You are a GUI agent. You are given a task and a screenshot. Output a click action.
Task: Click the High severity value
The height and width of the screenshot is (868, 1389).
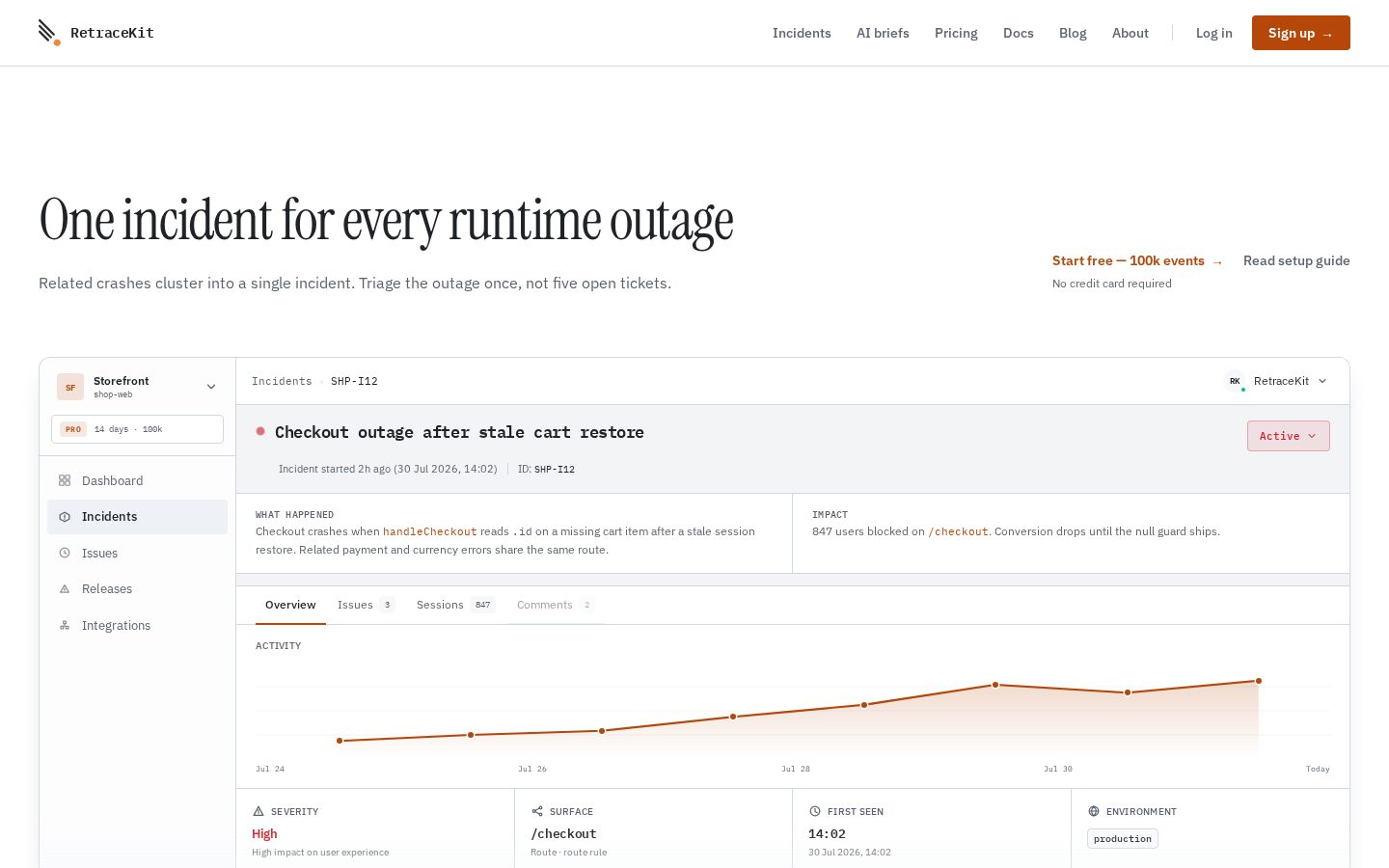point(264,834)
